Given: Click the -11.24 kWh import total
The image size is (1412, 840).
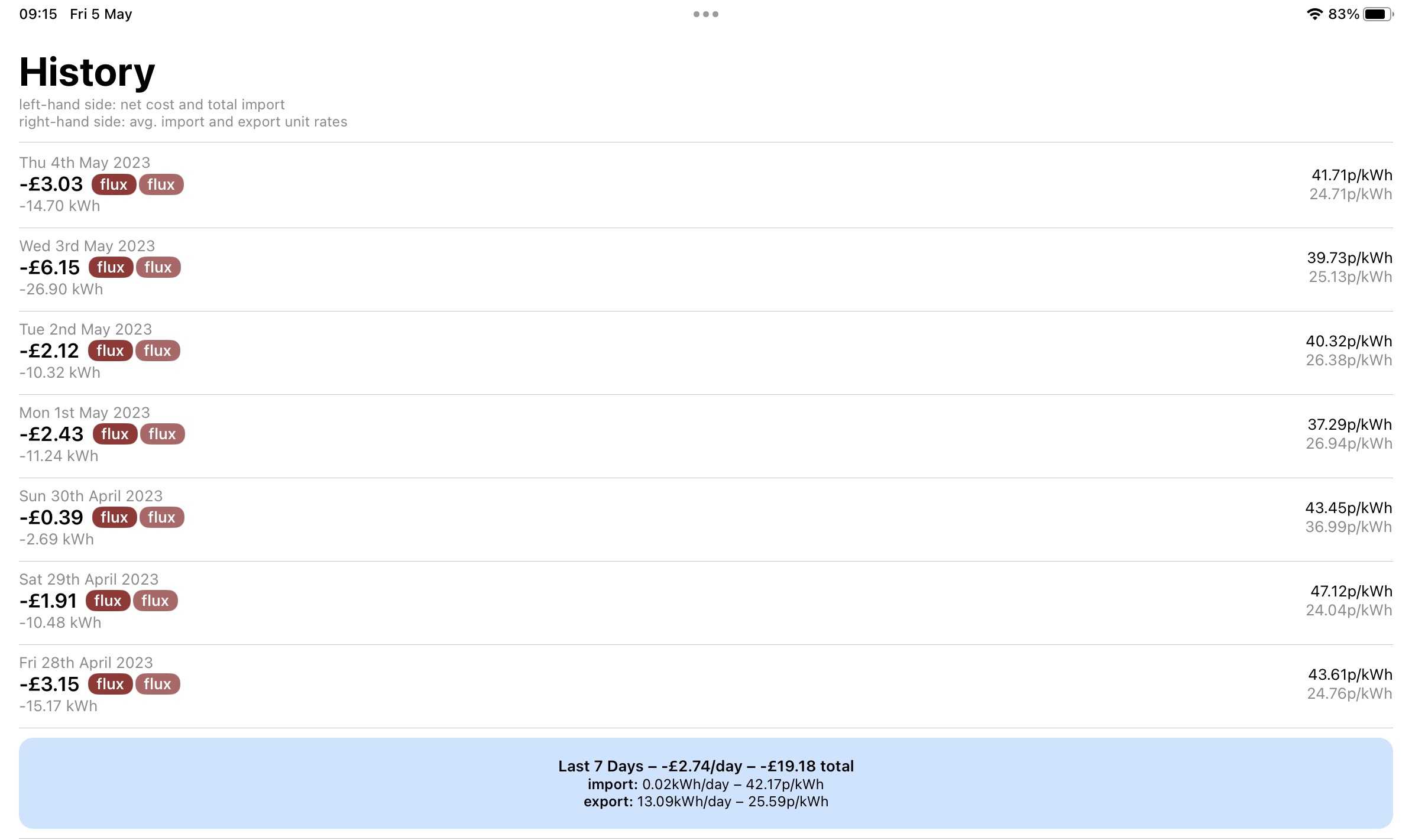Looking at the screenshot, I should point(59,456).
